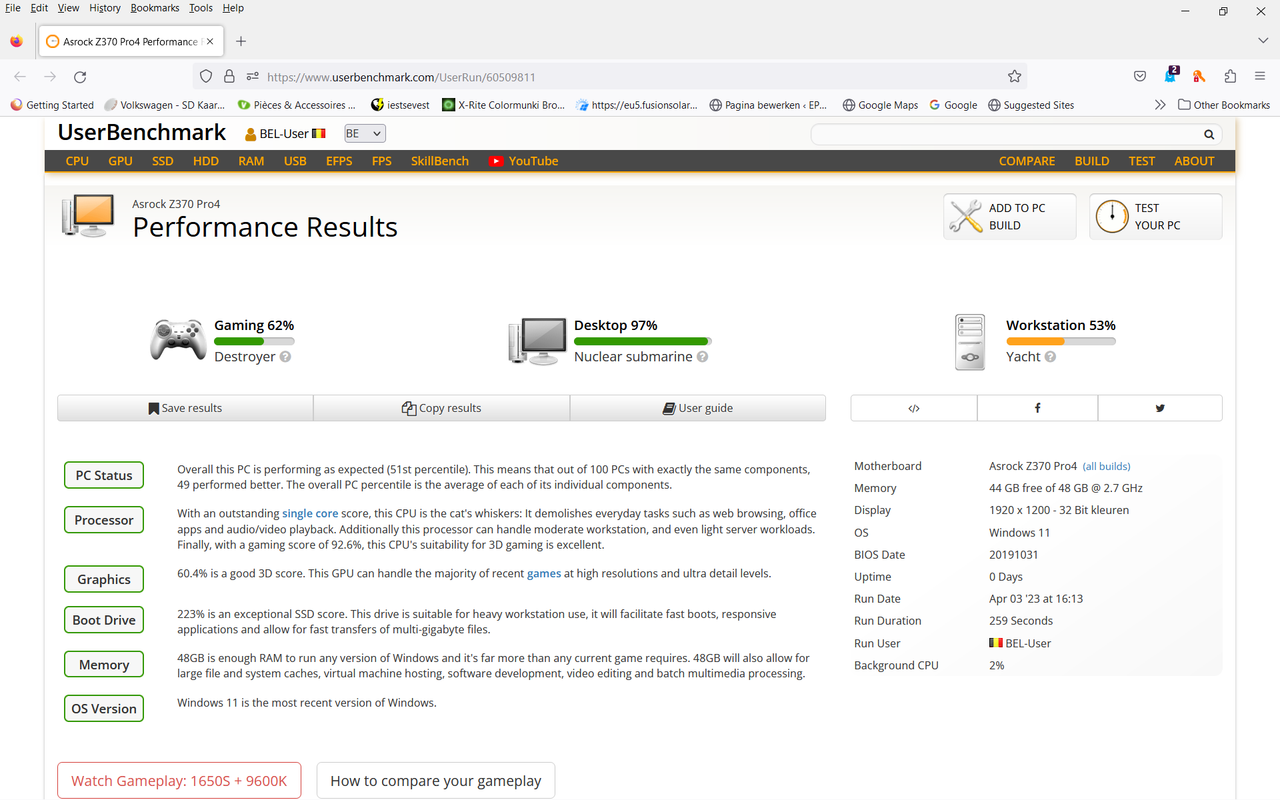Viewport: 1280px width, 800px height.
Task: Click the Gaming 62% progress bar
Action: (254, 341)
